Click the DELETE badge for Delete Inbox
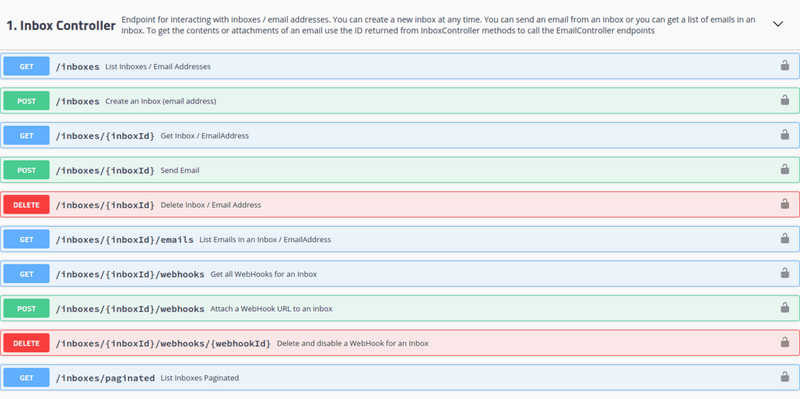The width and height of the screenshot is (800, 399). click(27, 205)
